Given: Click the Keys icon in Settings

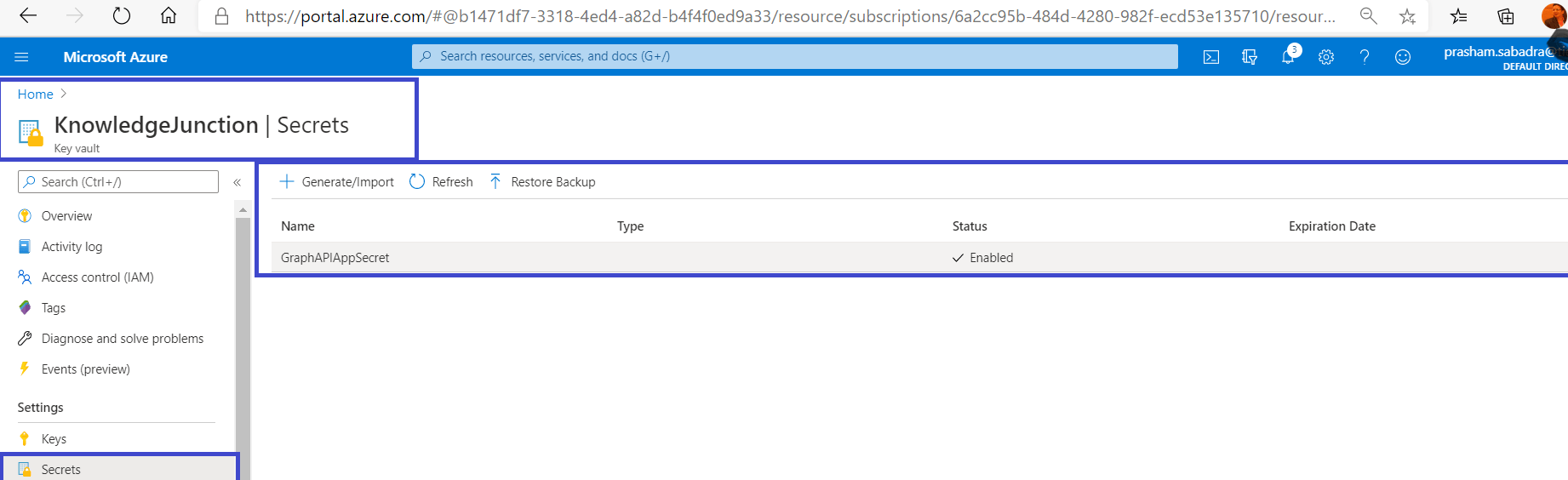Looking at the screenshot, I should click(x=25, y=439).
